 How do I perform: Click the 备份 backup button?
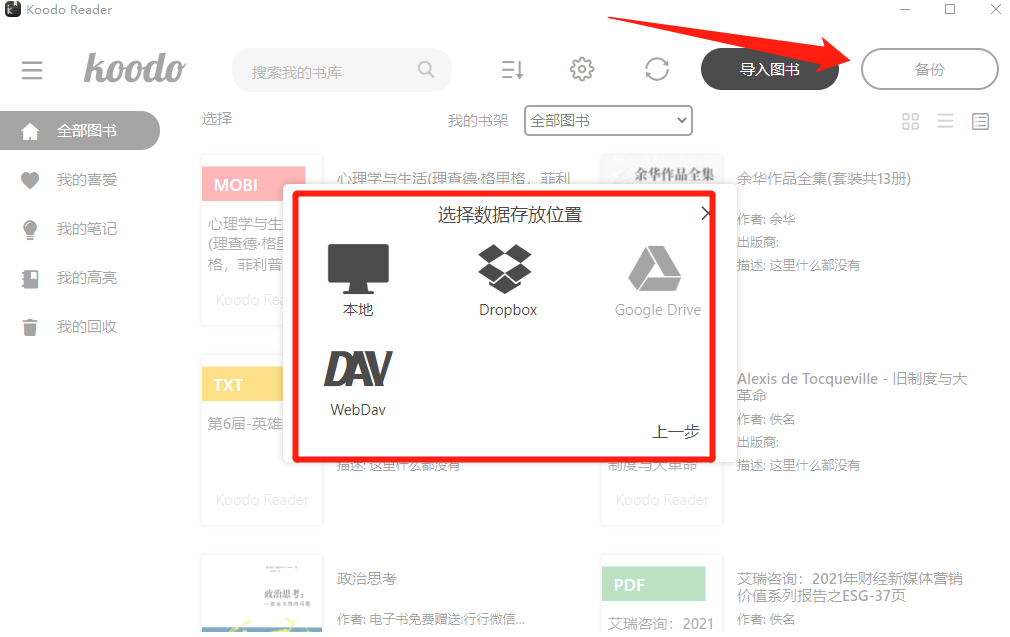pos(929,69)
